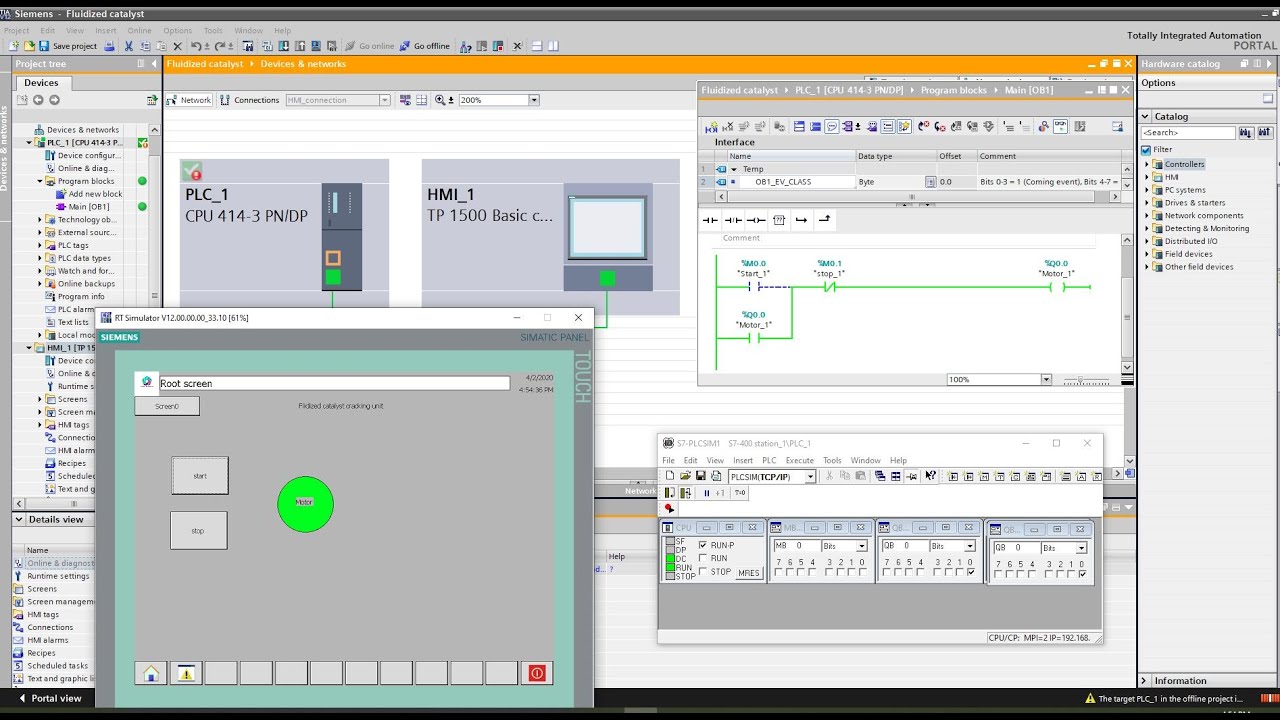Toggle bit 0 checkbox in MB 0 panel
This screenshot has height=720, width=1280.
pos(863,572)
